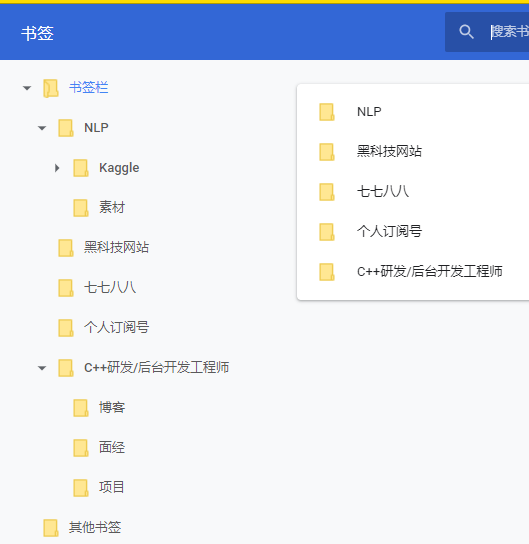The width and height of the screenshot is (529, 544).
Task: Open the 博客 folder label
Action: [x=112, y=407]
